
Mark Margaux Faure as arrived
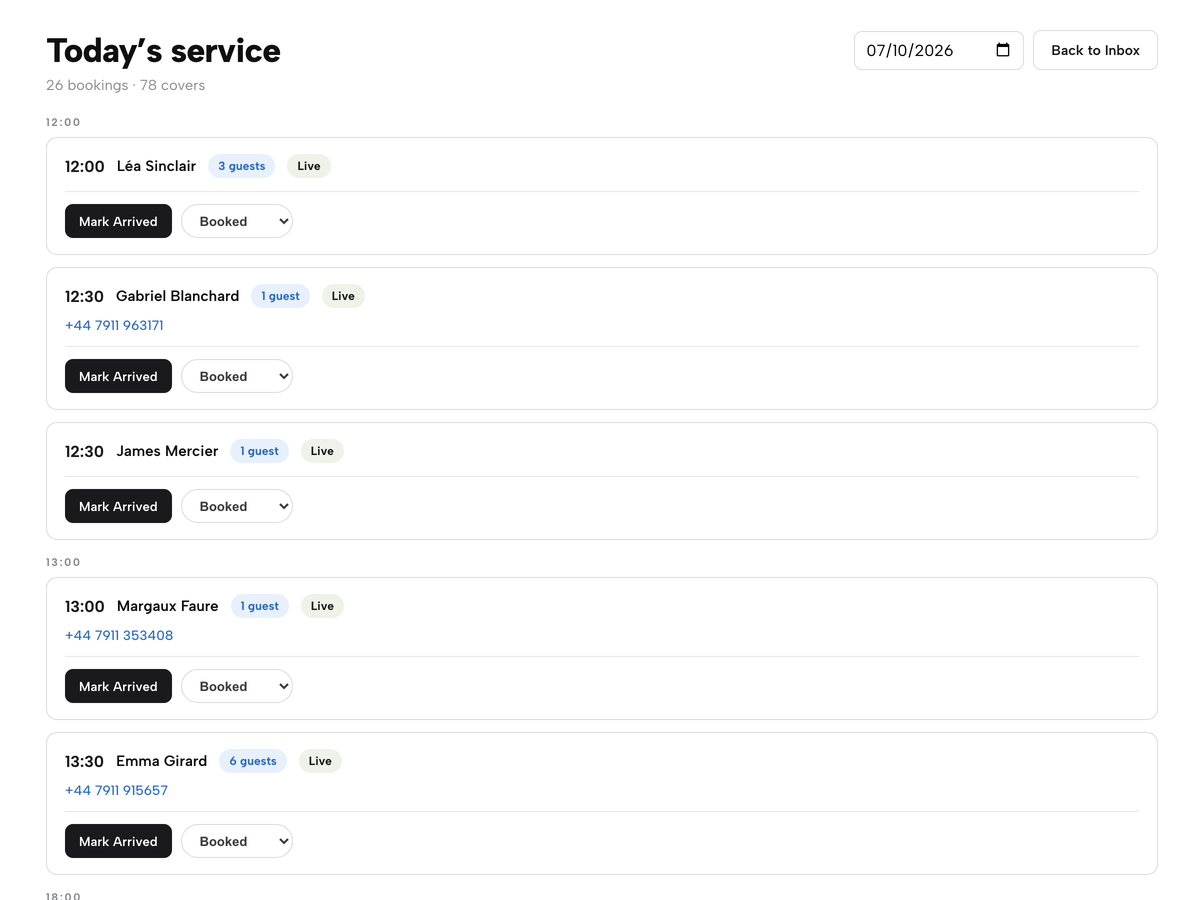[118, 686]
